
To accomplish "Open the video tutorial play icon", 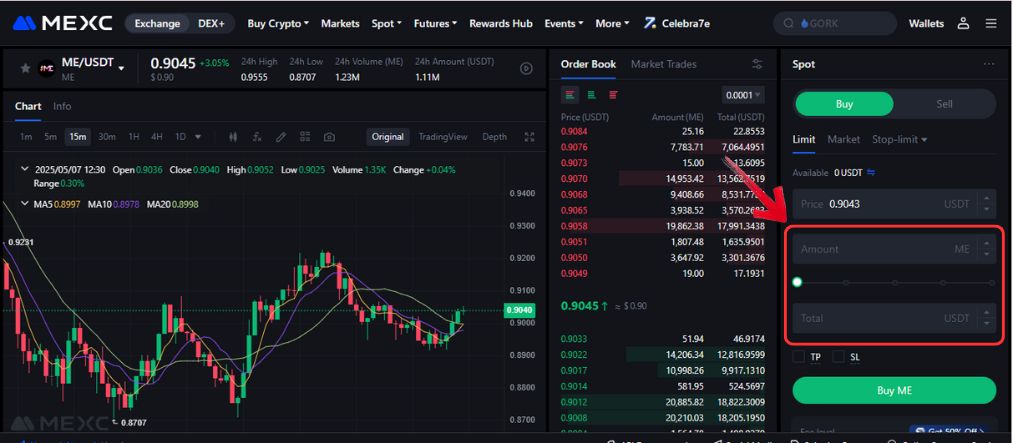I will pyautogui.click(x=527, y=68).
